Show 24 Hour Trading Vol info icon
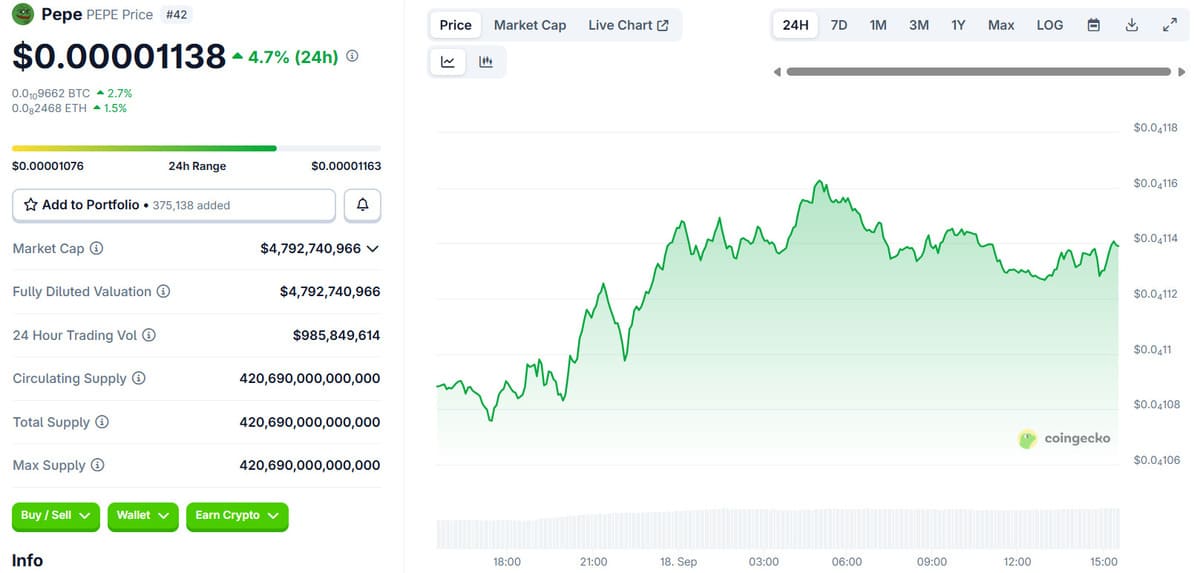The height and width of the screenshot is (573, 1200). (x=149, y=335)
